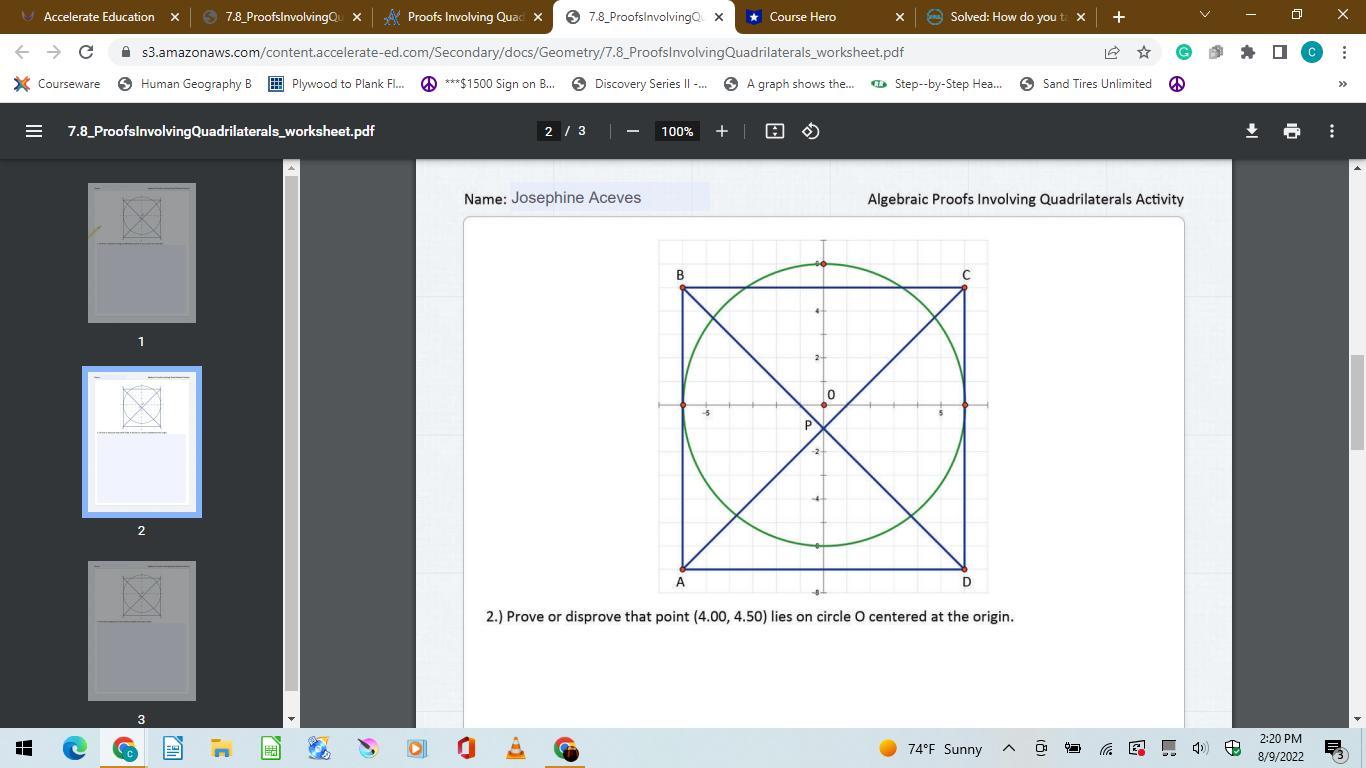Open PDF viewer more actions menu
The height and width of the screenshot is (768, 1366).
coord(1331,131)
